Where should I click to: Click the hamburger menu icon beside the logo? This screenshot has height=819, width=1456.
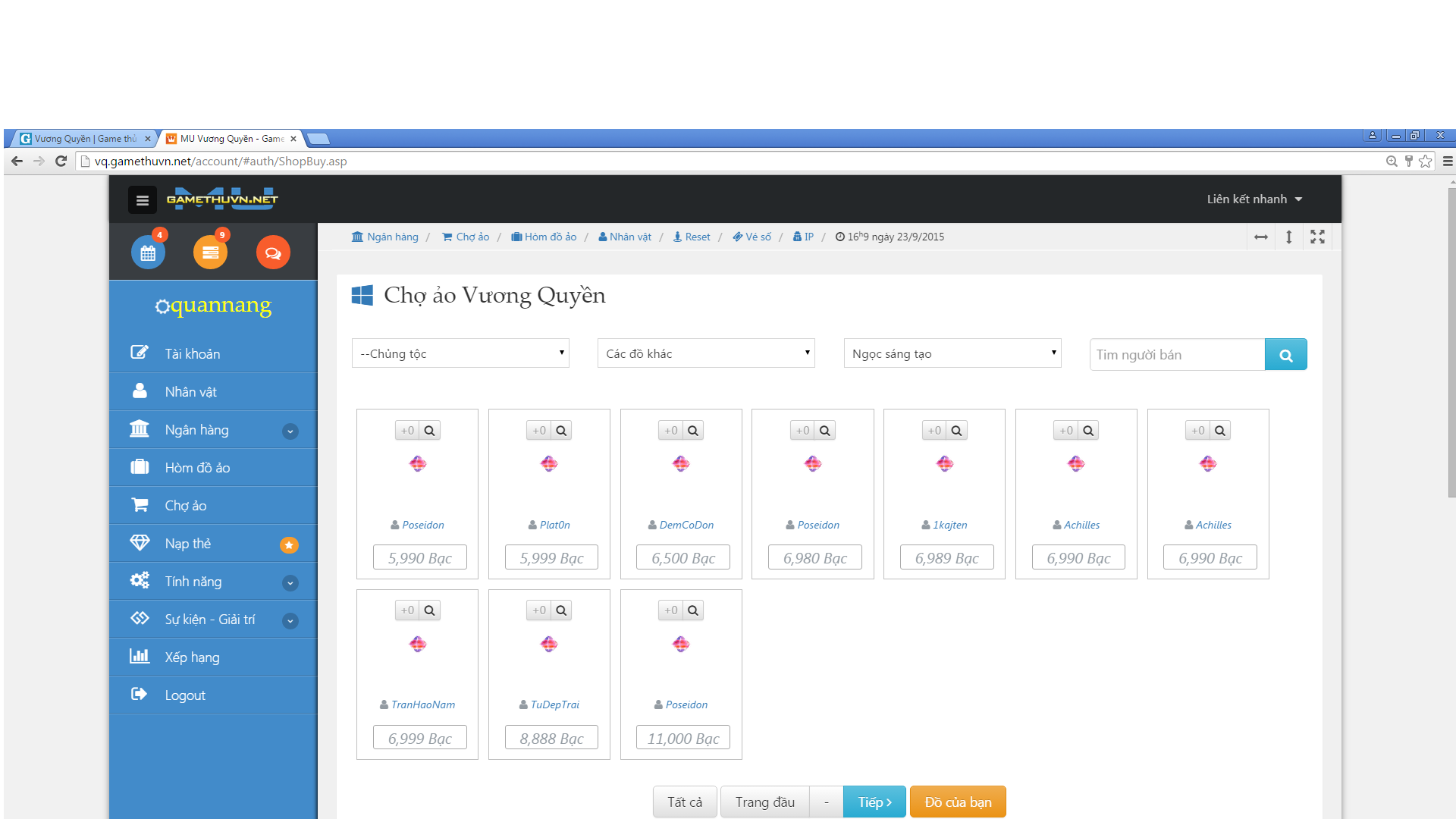(x=142, y=200)
